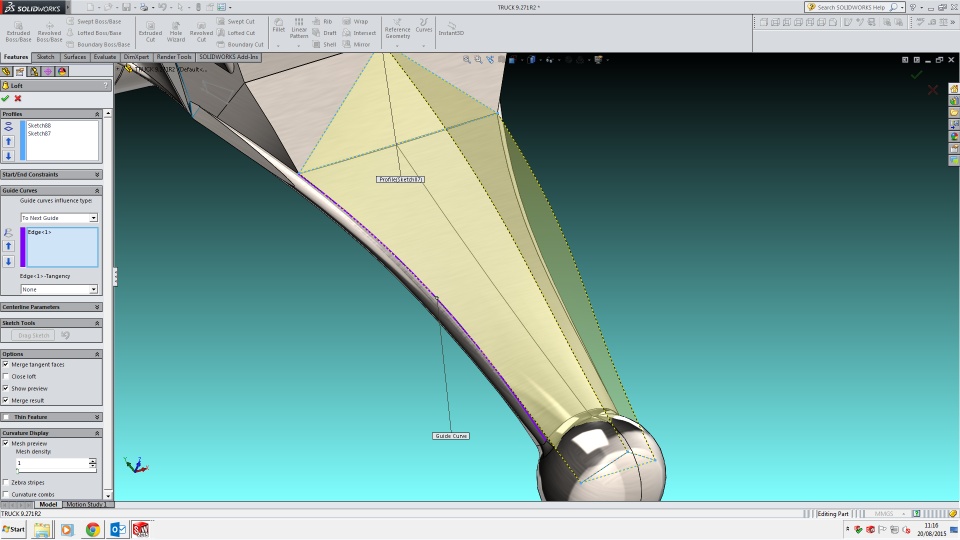Open the Curves tool

424,25
